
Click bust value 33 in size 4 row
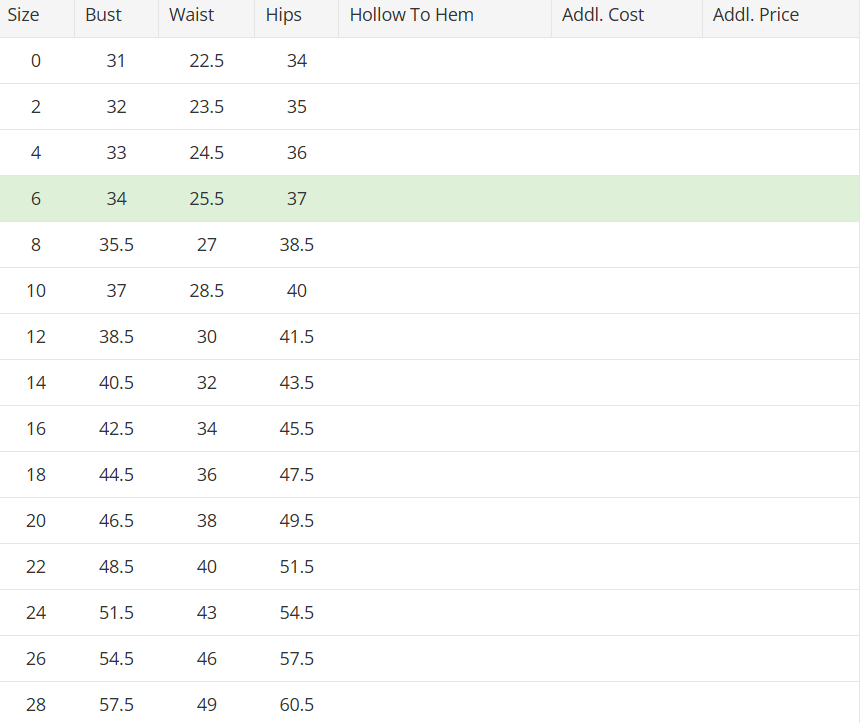click(x=116, y=152)
